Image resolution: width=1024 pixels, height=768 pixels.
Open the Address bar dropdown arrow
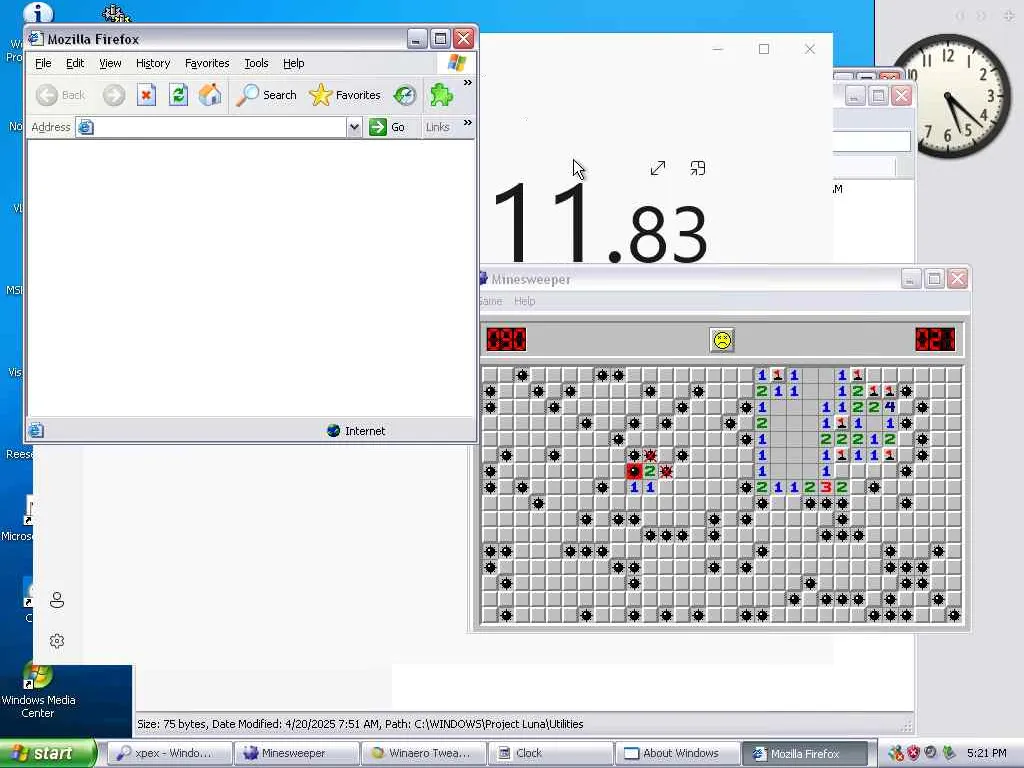(354, 127)
